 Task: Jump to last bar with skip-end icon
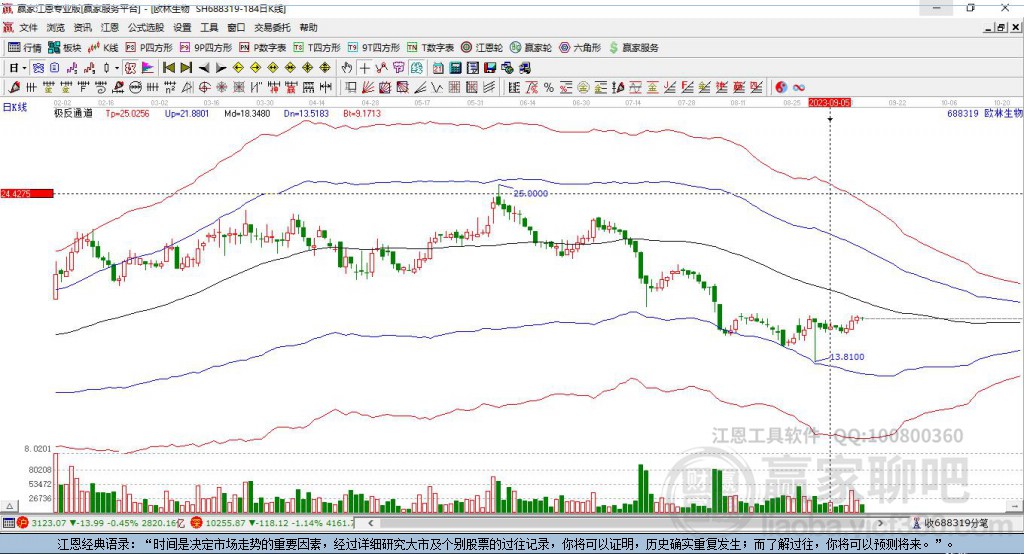coord(186,68)
